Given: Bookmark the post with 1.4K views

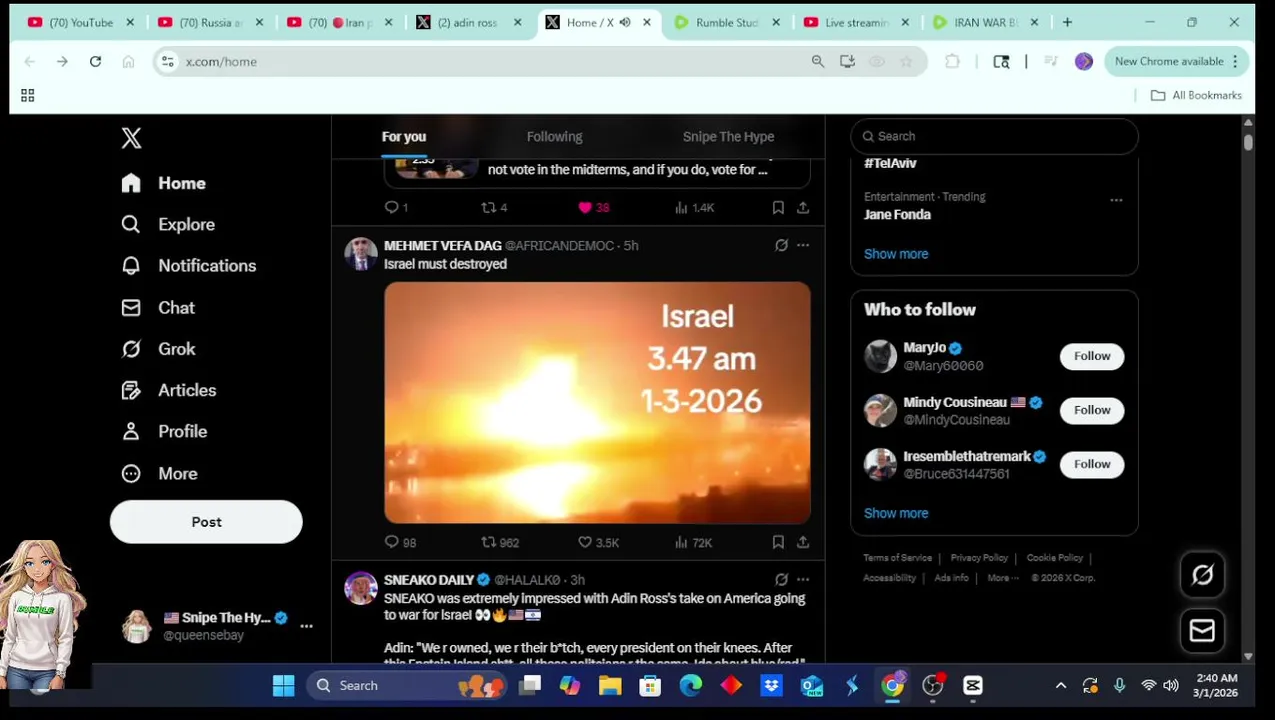Looking at the screenshot, I should 778,207.
